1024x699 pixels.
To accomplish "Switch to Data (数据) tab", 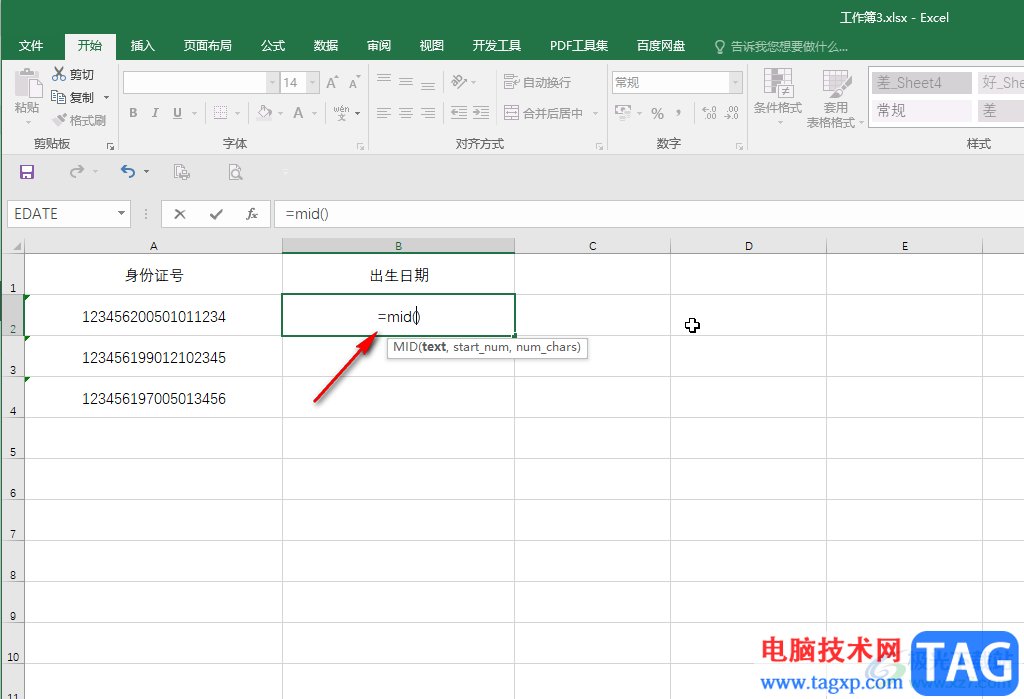I will [325, 46].
